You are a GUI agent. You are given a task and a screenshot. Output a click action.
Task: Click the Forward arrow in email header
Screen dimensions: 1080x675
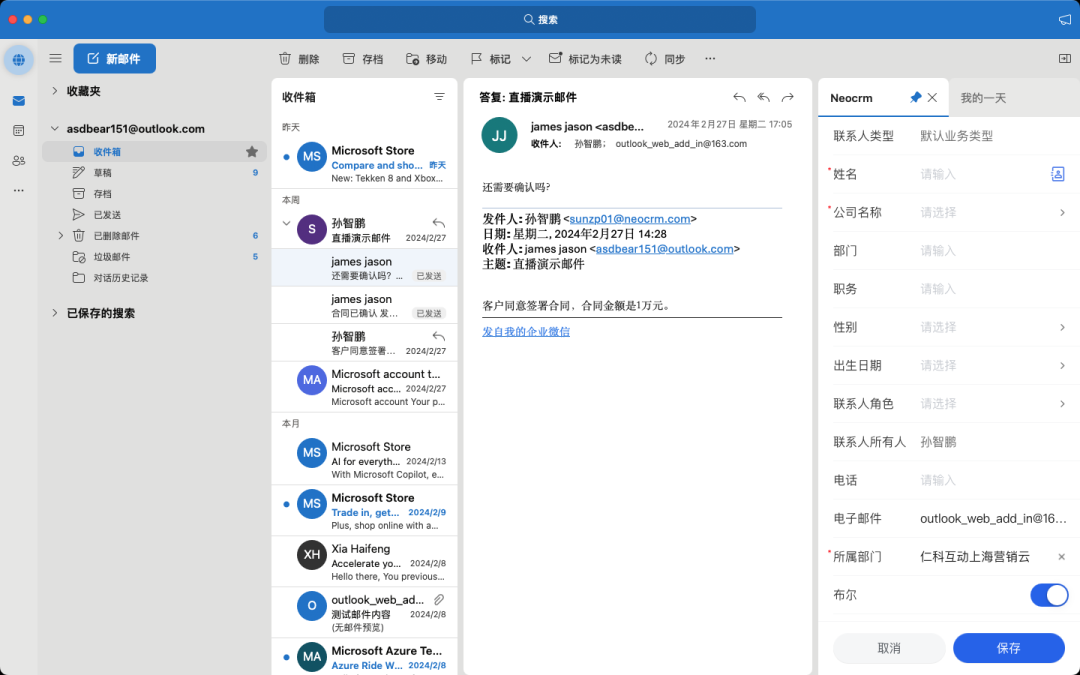[788, 97]
